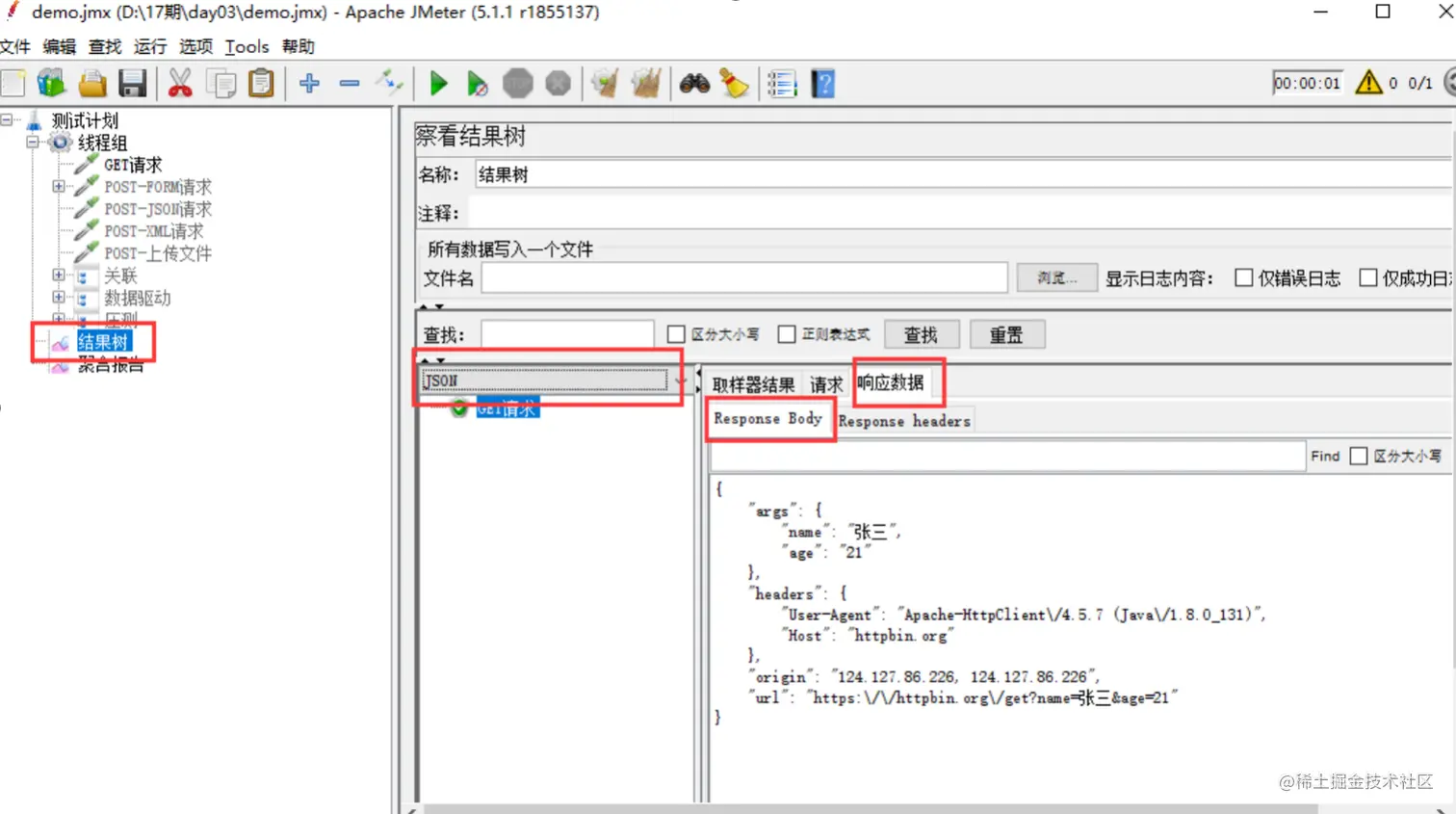1456x814 pixels.
Task: Select POST-JSON请求 sampler in tree
Action: (158, 209)
